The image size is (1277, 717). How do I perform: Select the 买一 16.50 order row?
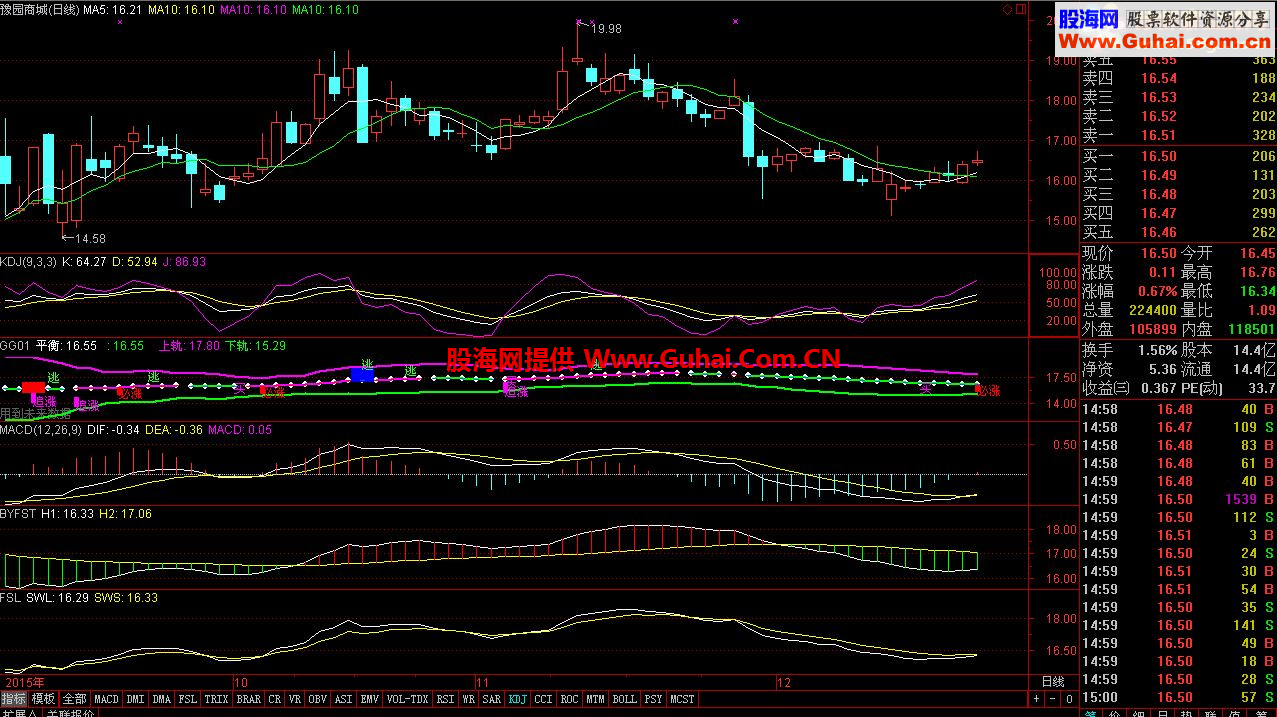(x=1179, y=156)
